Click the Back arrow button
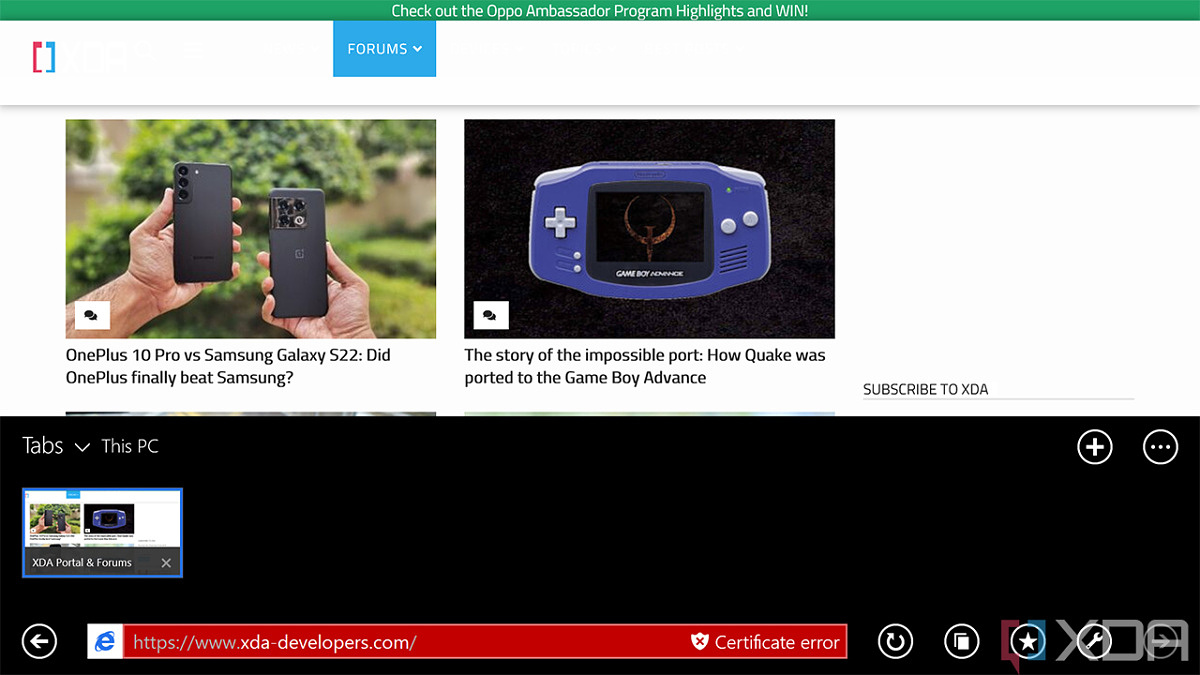This screenshot has height=675, width=1200. 39,641
